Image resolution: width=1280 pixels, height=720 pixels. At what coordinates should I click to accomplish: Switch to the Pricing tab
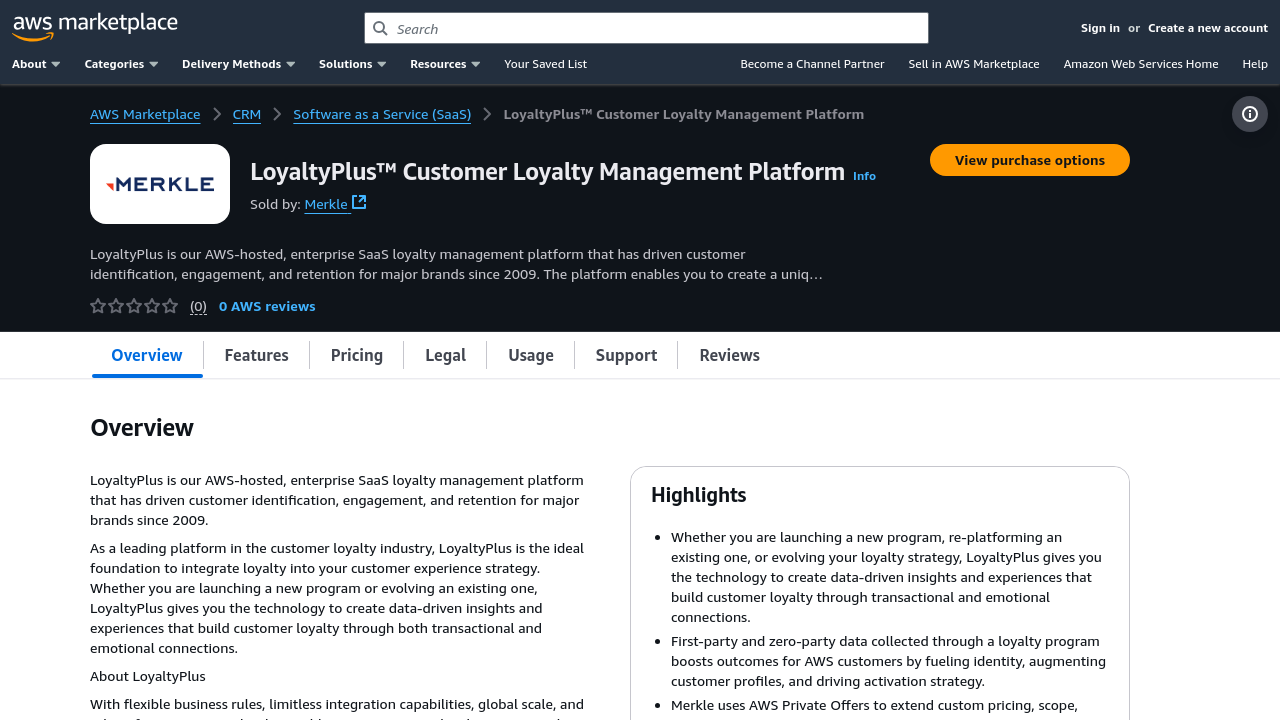tap(356, 355)
